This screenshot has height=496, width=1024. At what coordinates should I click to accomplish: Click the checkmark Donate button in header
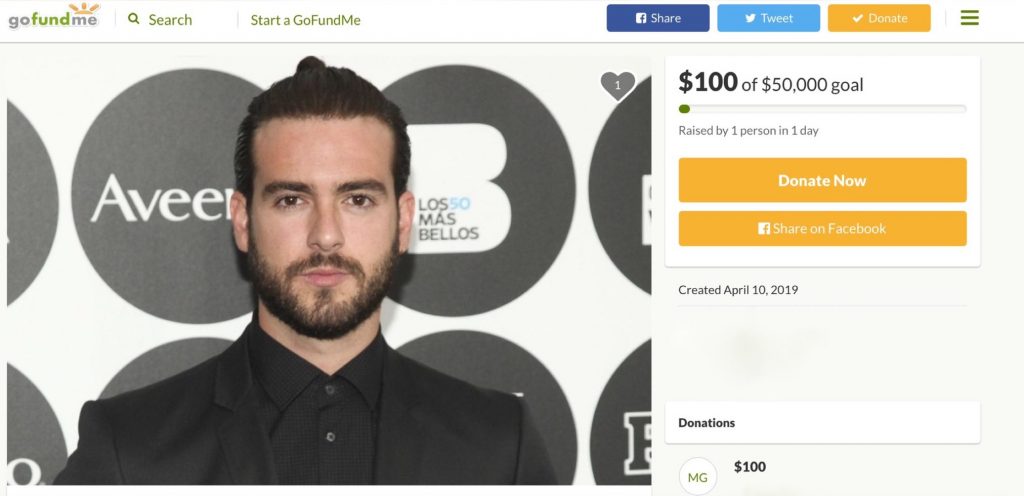(x=879, y=18)
